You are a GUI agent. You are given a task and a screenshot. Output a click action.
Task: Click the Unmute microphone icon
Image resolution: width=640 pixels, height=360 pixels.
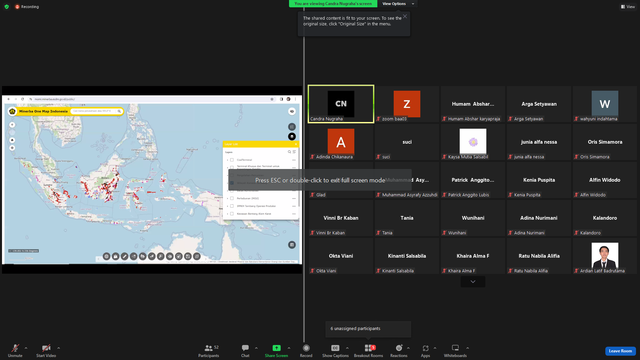pos(15,348)
